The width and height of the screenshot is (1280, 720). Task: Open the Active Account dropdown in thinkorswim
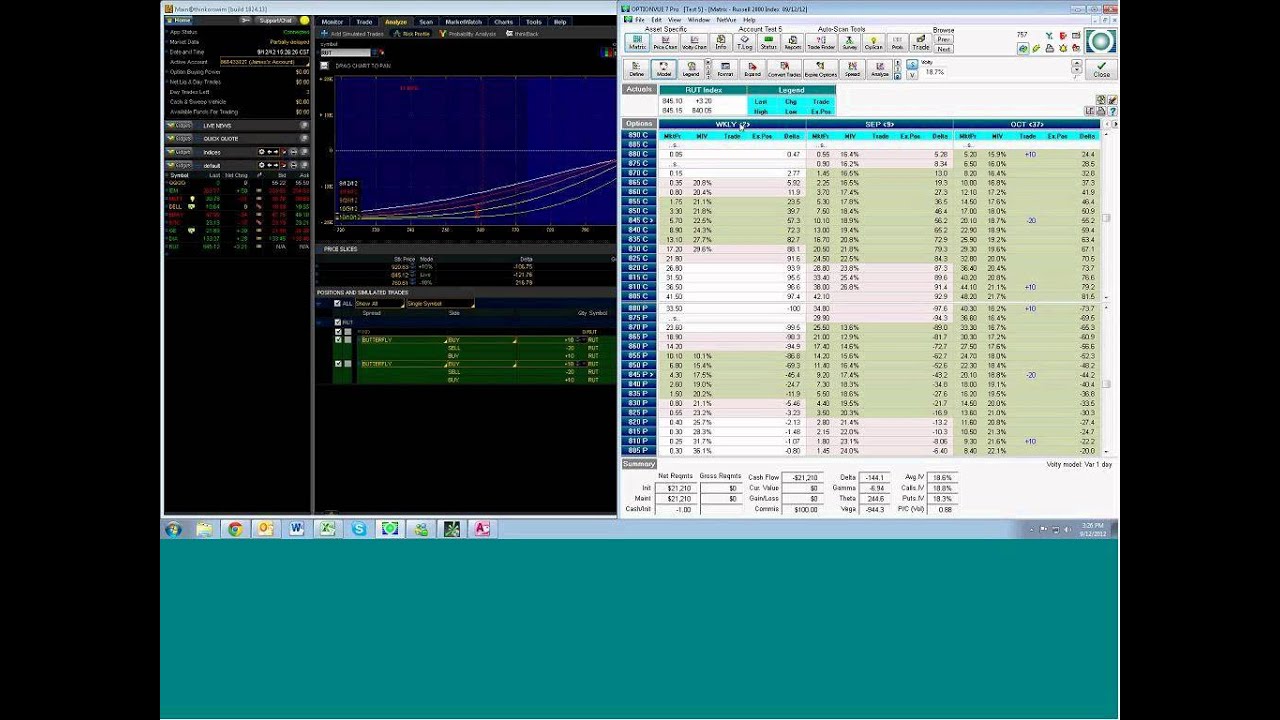coord(264,62)
